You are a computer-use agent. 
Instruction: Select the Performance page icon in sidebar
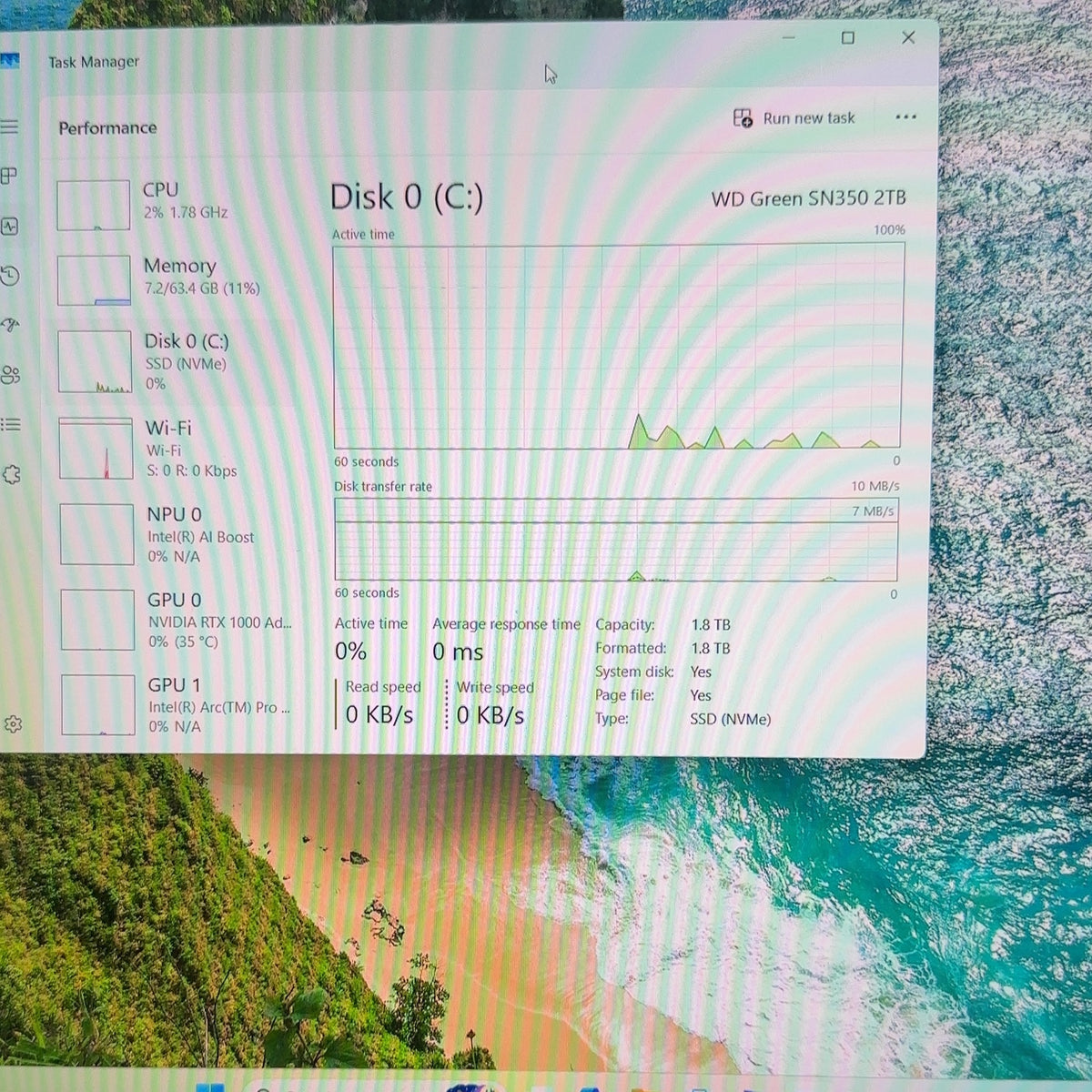(9, 226)
